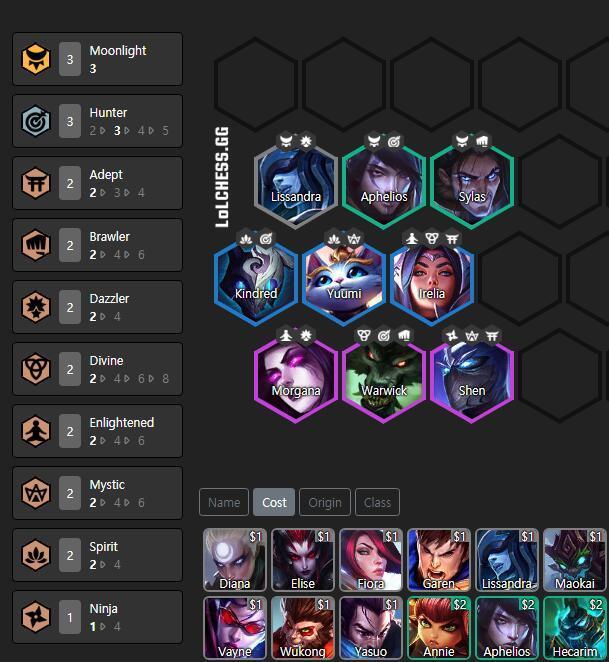Screen dimensions: 609x662
Task: Click Warwick on the board
Action: pyautogui.click(x=384, y=380)
